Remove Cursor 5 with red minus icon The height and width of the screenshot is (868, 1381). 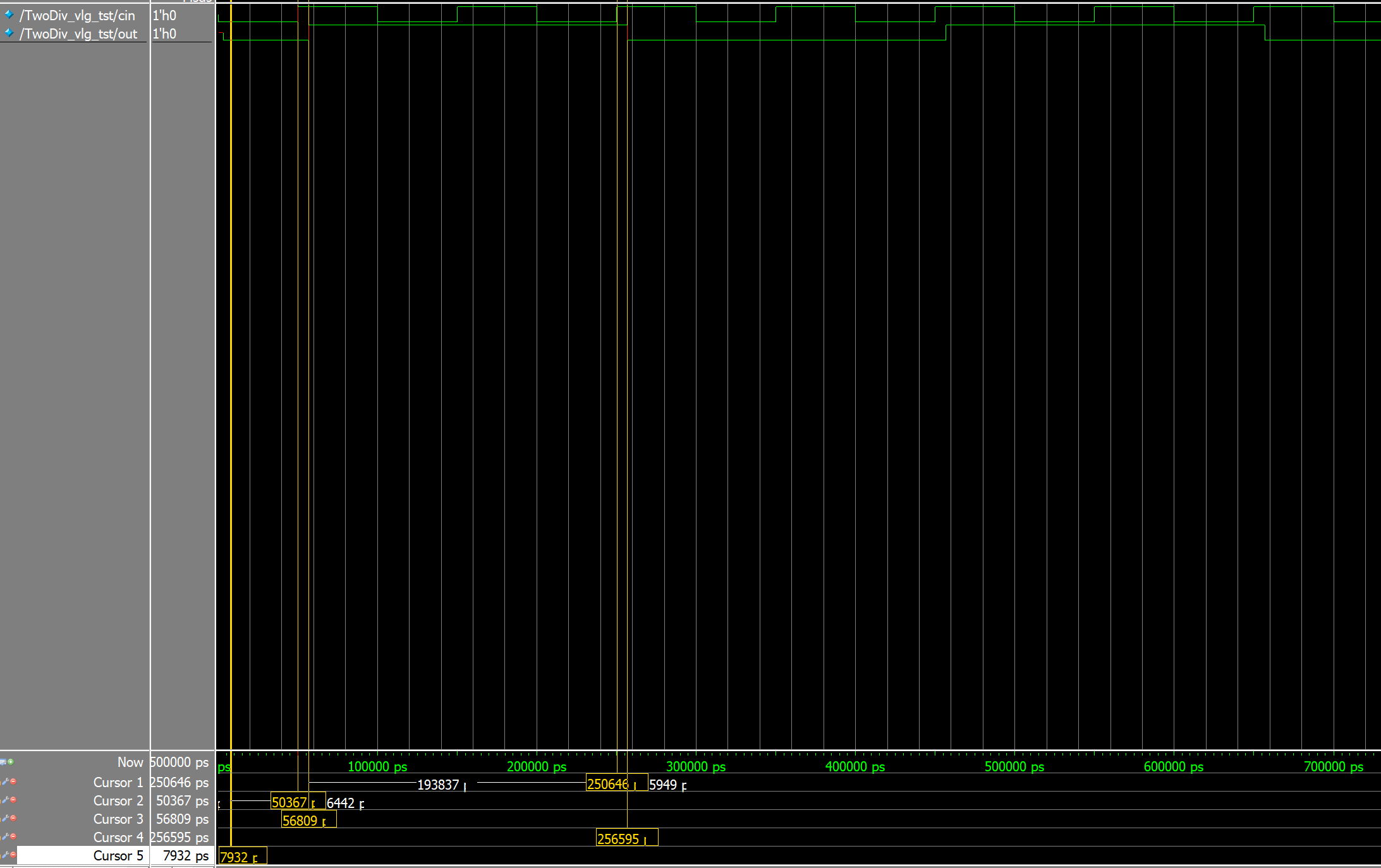coord(13,855)
